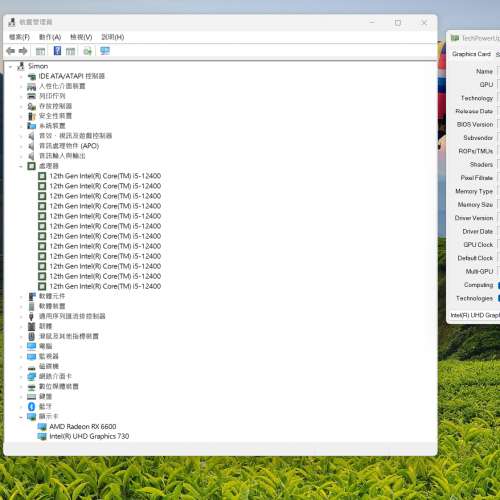Image resolution: width=500 pixels, height=500 pixels.
Task: Select the 電腦 computer category row
Action: point(45,346)
